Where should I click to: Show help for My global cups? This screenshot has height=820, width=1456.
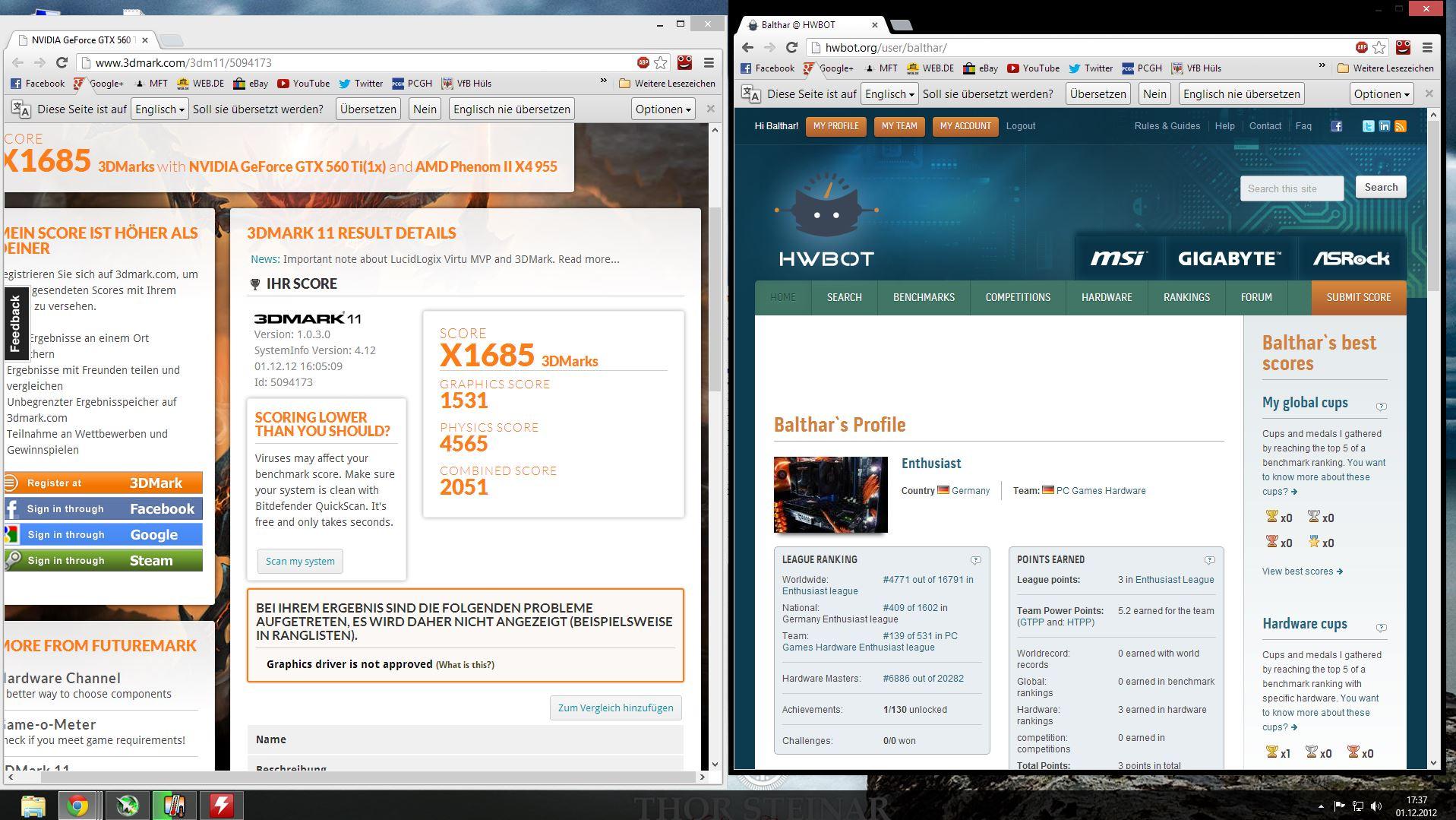click(1381, 407)
